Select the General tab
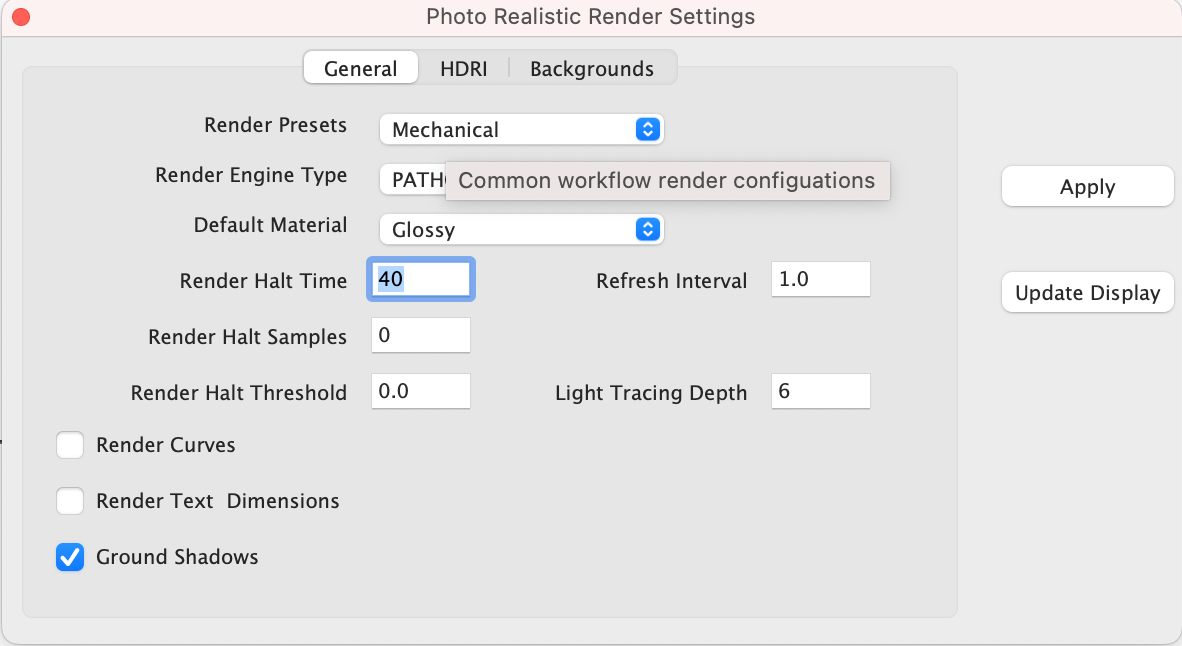This screenshot has height=646, width=1182. click(x=360, y=68)
